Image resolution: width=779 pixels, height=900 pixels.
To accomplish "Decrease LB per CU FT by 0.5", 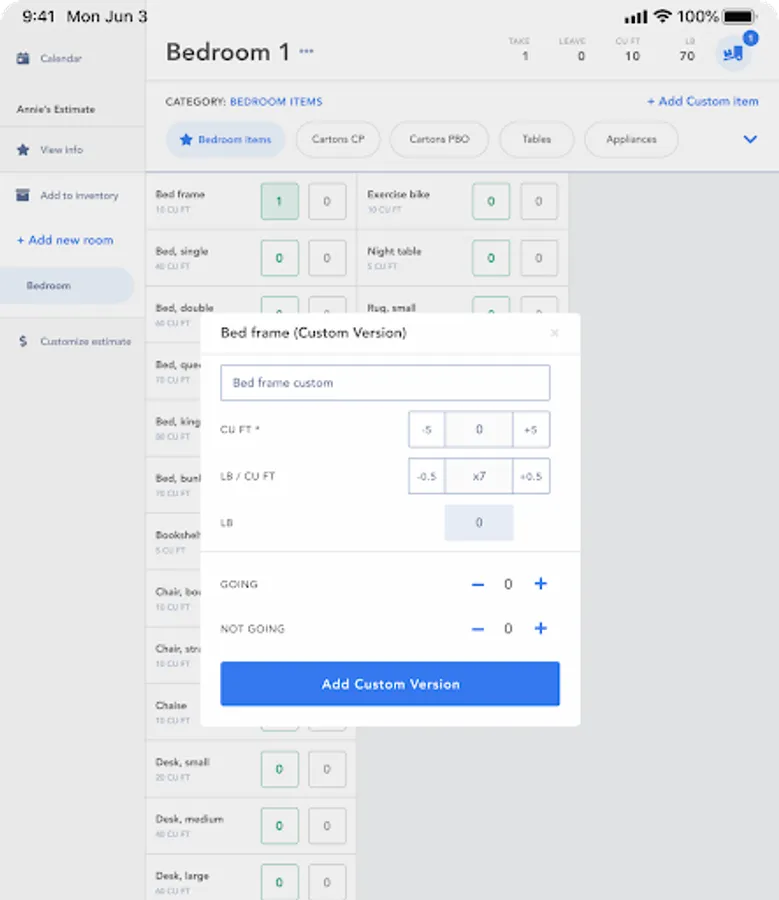I will click(x=427, y=476).
